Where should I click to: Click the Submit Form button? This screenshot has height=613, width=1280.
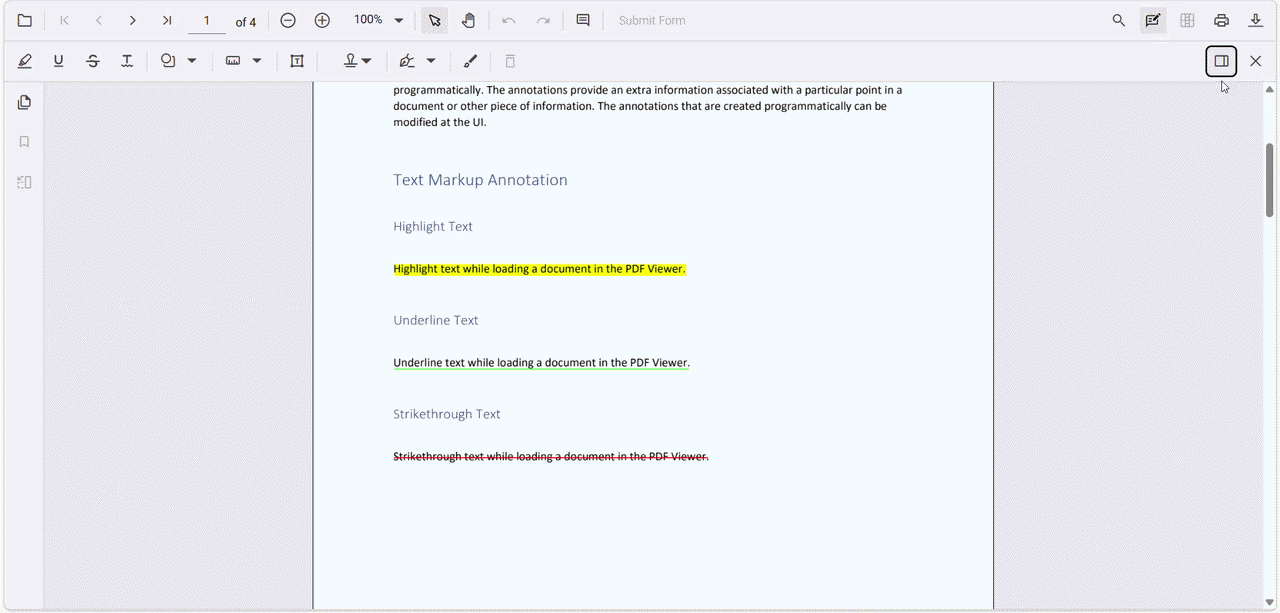(652, 20)
